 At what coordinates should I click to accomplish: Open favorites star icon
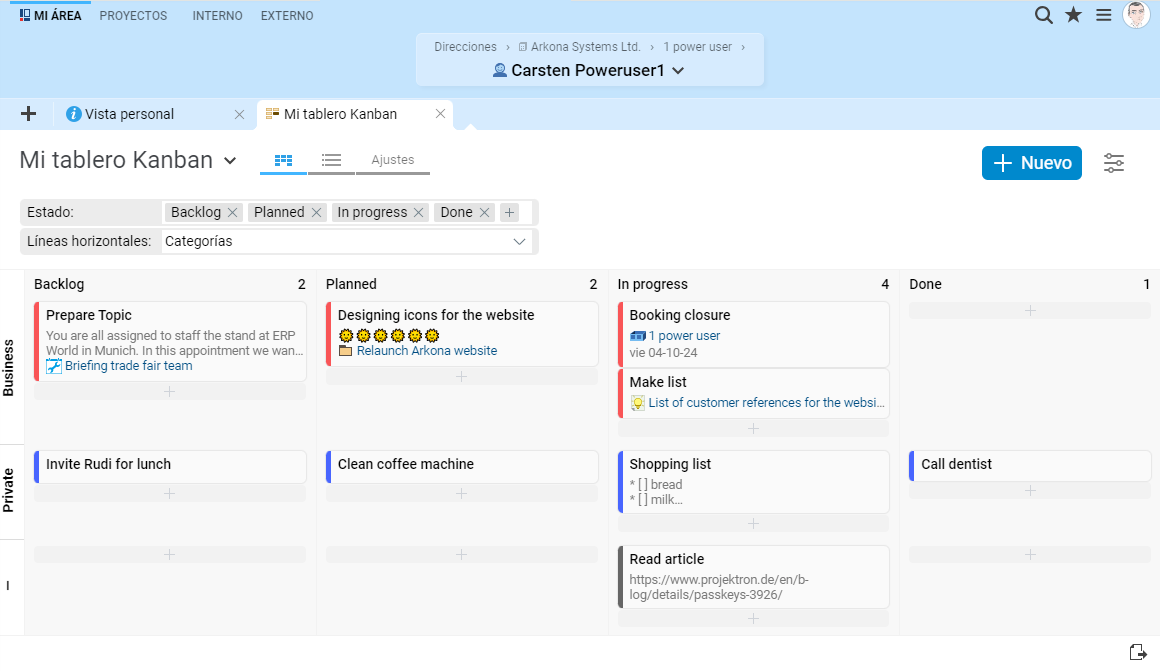[x=1073, y=15]
